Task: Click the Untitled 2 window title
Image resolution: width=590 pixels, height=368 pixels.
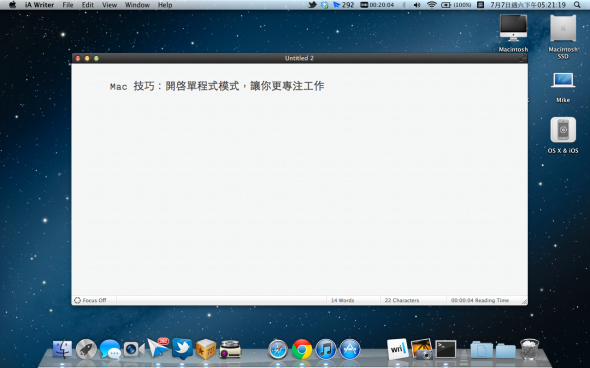Action: pos(299,58)
